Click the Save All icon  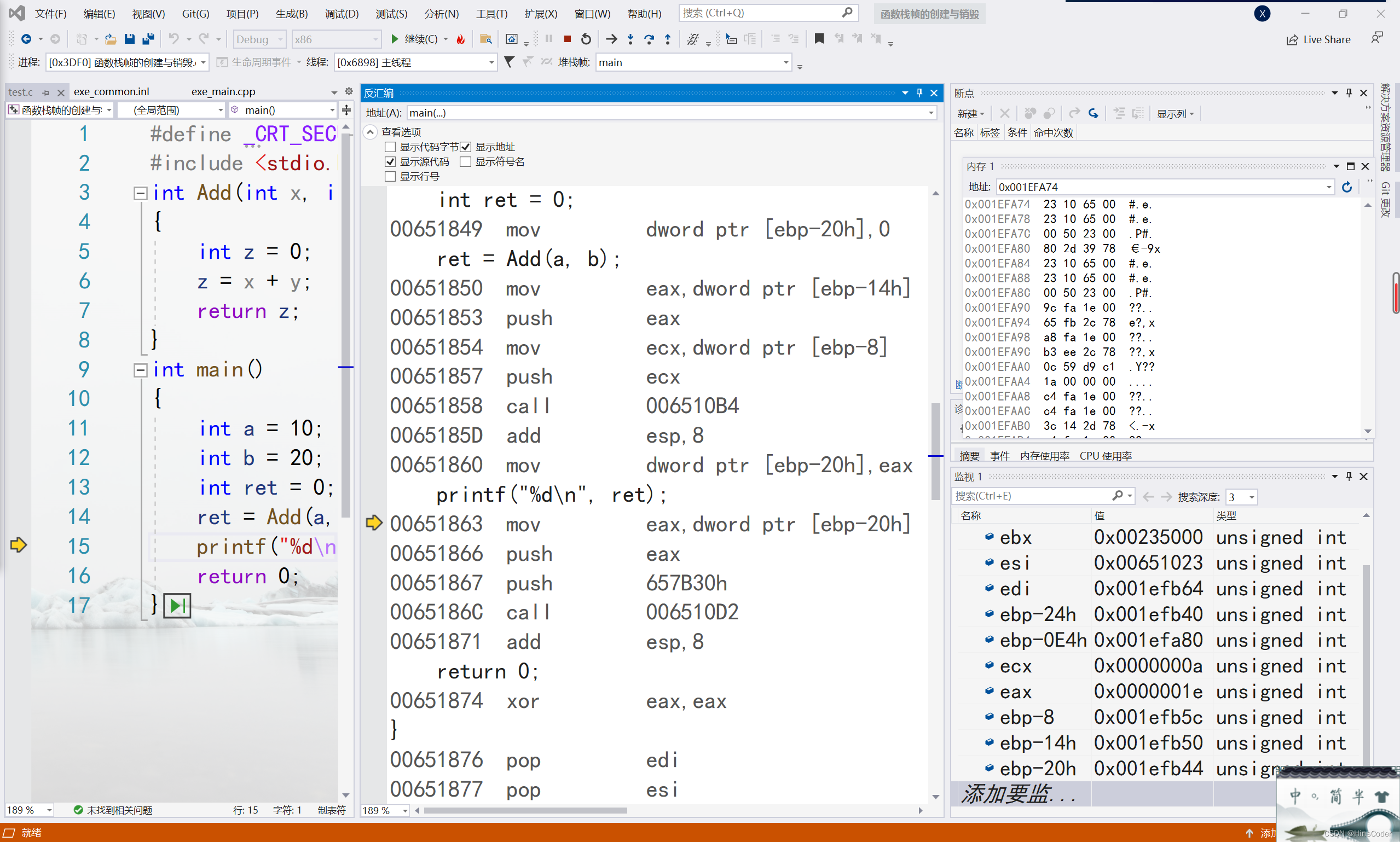pos(148,39)
